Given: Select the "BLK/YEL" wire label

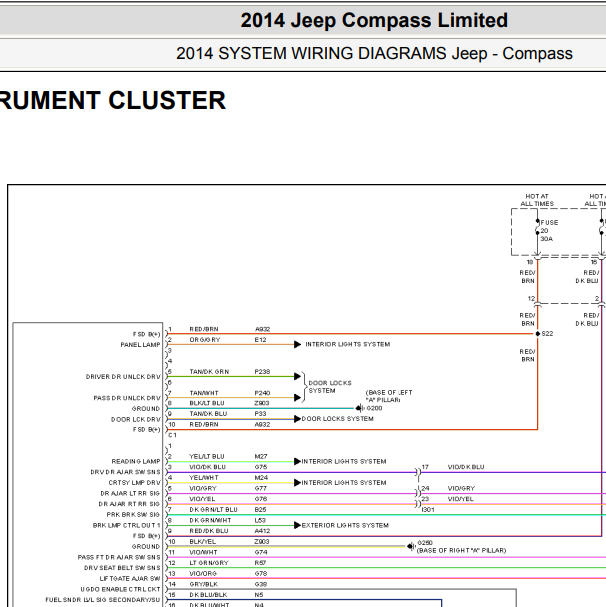Looking at the screenshot, I should (203, 542).
